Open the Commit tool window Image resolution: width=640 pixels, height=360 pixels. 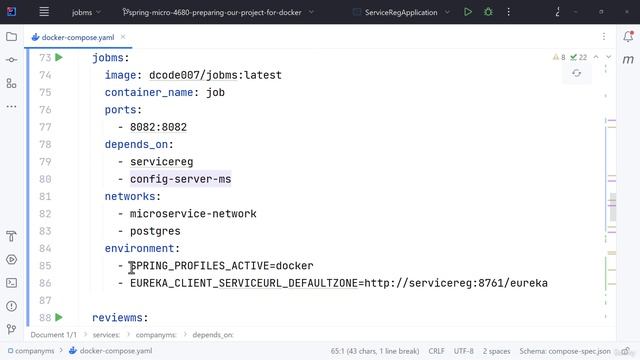click(x=11, y=60)
